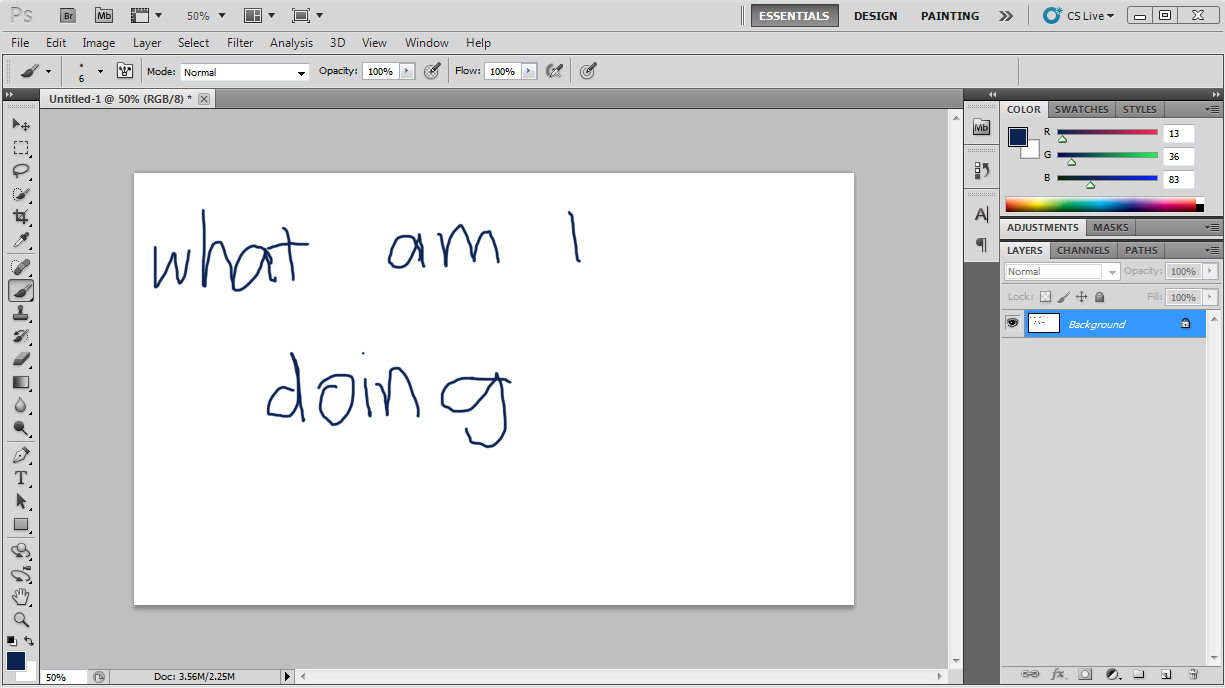Toggle the Brush panel button
The height and width of the screenshot is (688, 1225).
point(125,71)
